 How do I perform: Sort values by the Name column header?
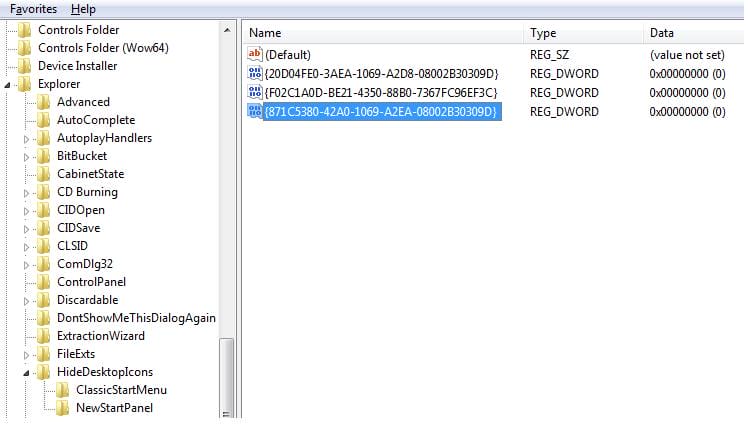click(x=380, y=33)
